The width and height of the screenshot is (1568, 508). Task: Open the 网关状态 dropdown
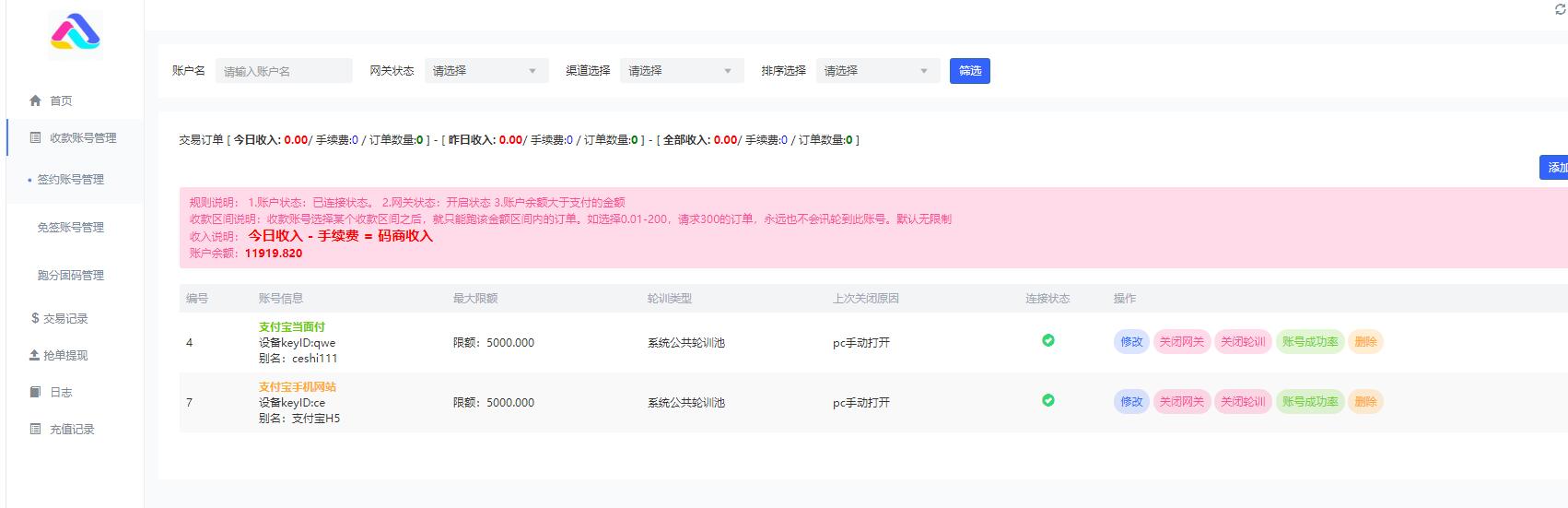[x=486, y=71]
